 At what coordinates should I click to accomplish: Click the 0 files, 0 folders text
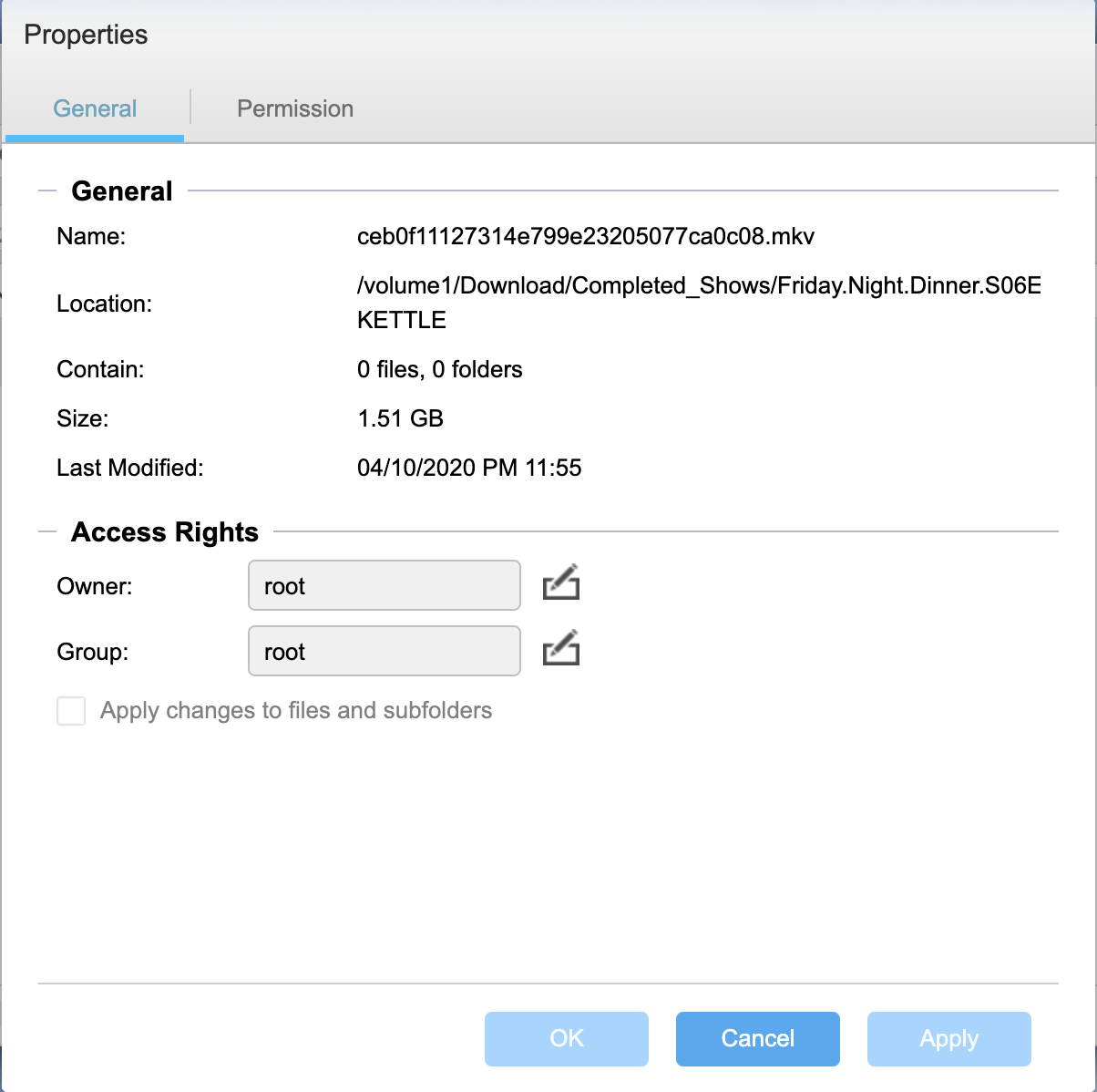tap(440, 370)
